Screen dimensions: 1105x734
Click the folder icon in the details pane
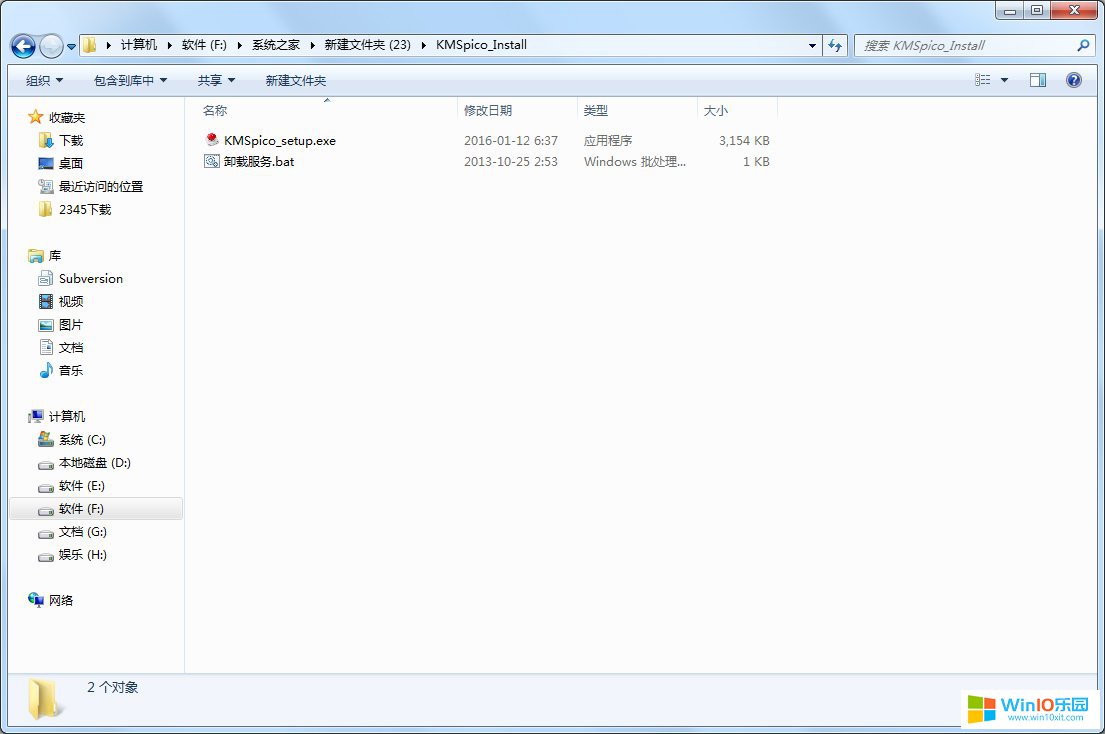[44, 699]
